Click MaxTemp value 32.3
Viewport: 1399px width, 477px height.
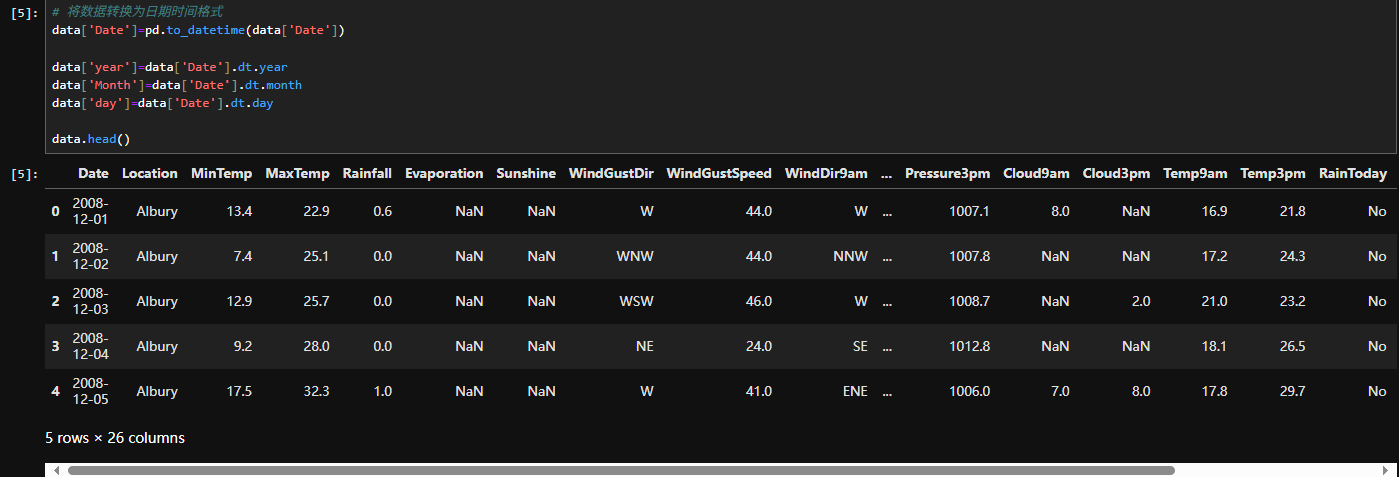[x=316, y=391]
